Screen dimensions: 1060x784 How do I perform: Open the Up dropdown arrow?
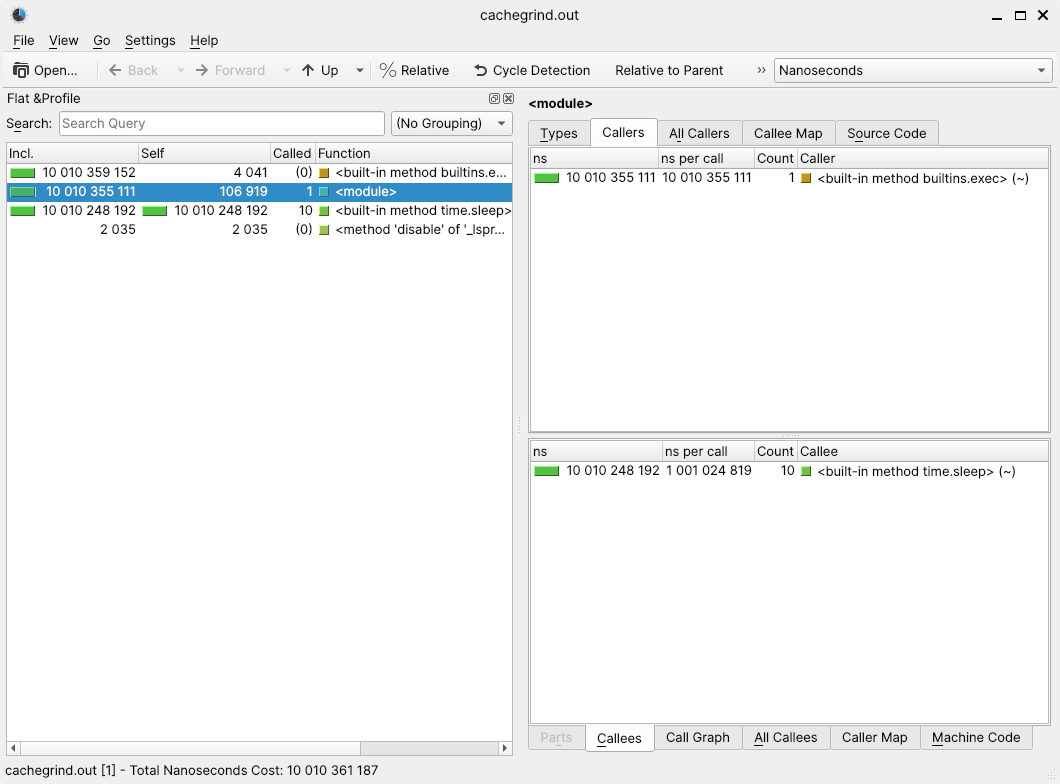(x=360, y=70)
